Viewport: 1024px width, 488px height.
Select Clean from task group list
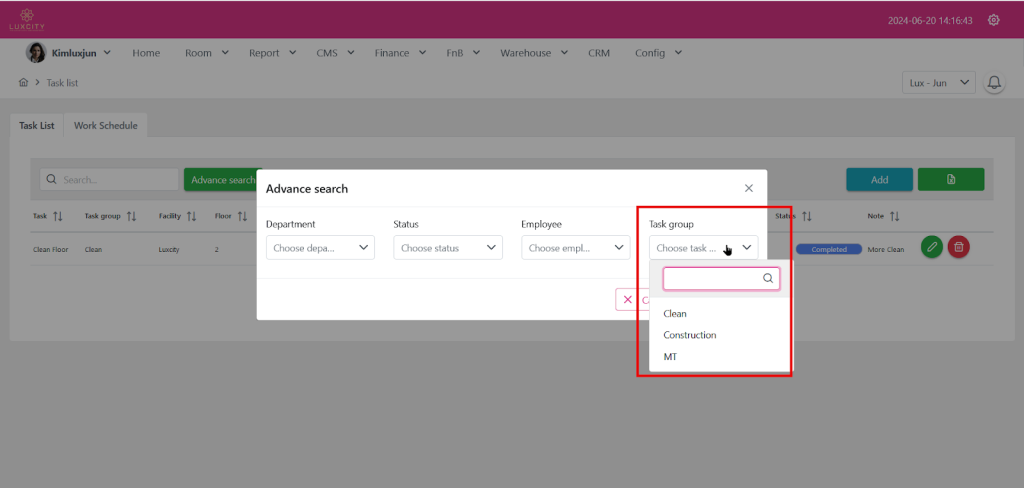click(x=675, y=314)
